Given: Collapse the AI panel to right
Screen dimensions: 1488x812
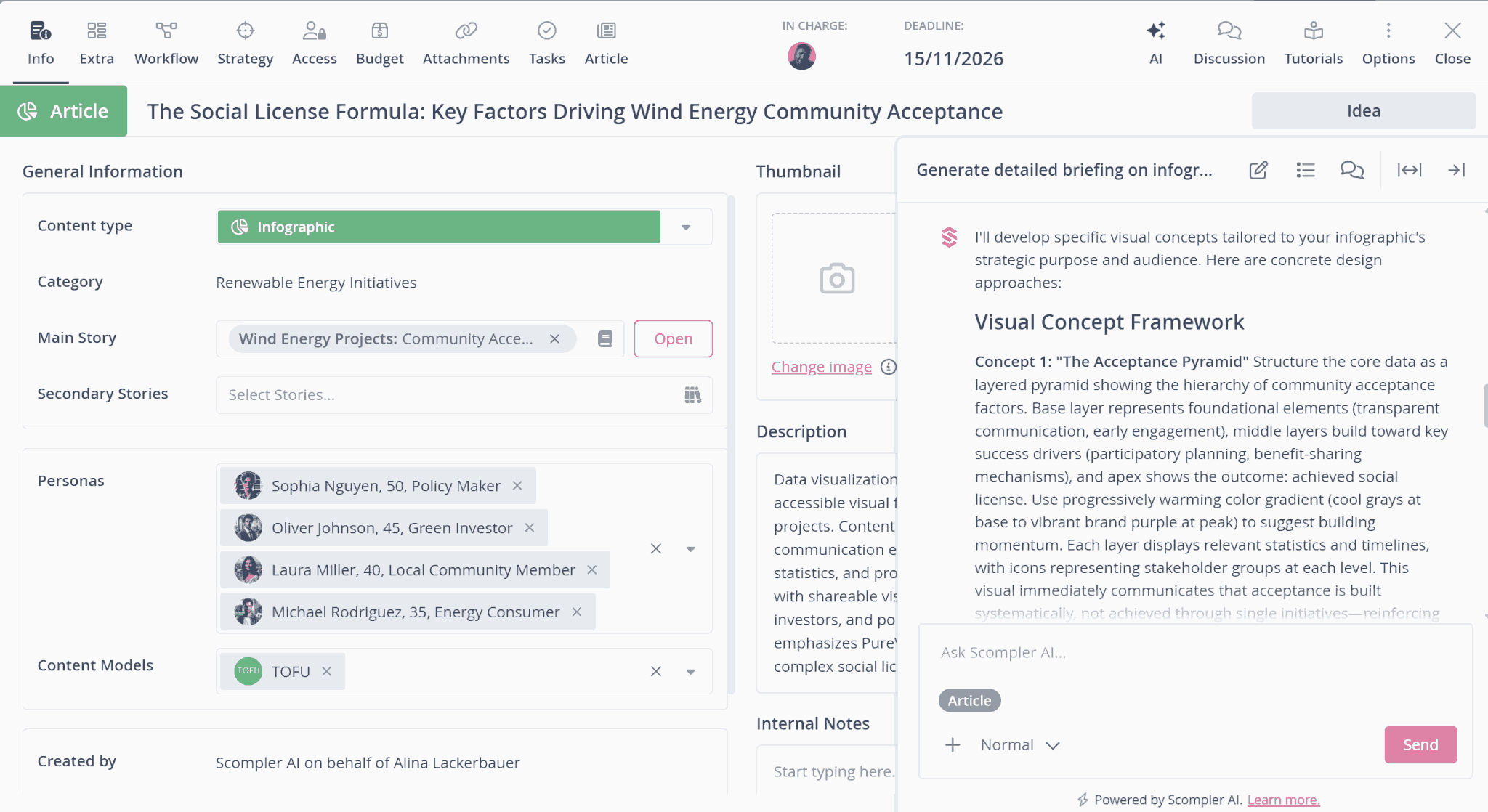Looking at the screenshot, I should tap(1456, 170).
